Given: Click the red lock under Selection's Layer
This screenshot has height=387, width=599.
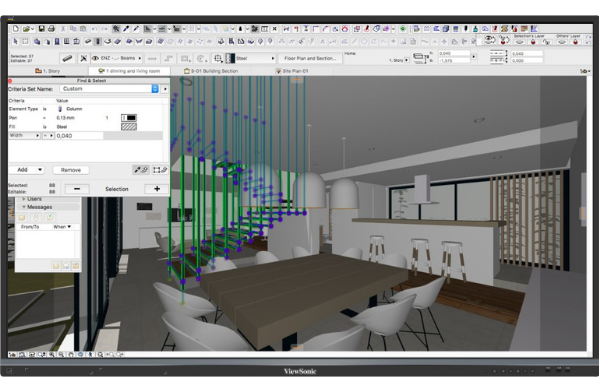Looking at the screenshot, I should [x=533, y=42].
